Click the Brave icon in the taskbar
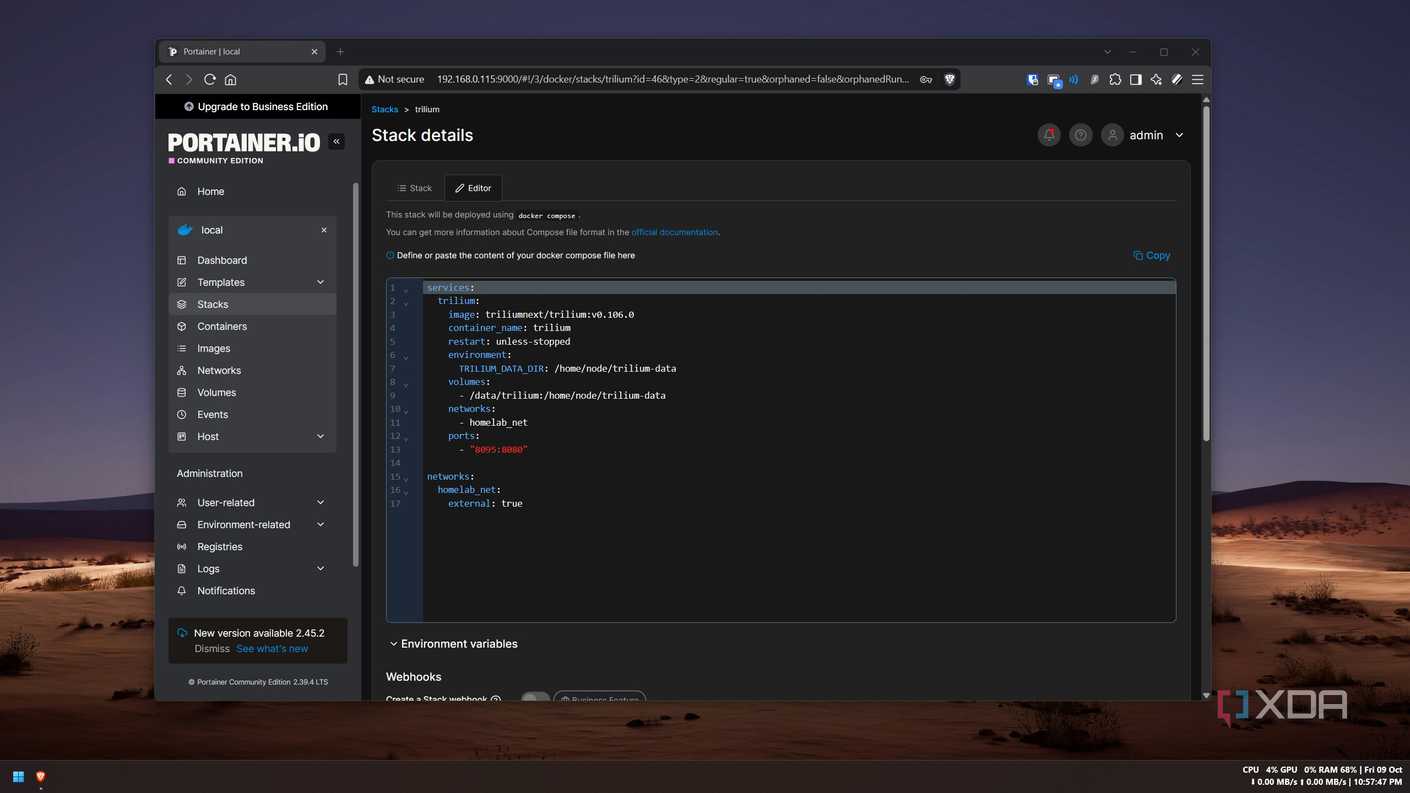 tap(41, 777)
